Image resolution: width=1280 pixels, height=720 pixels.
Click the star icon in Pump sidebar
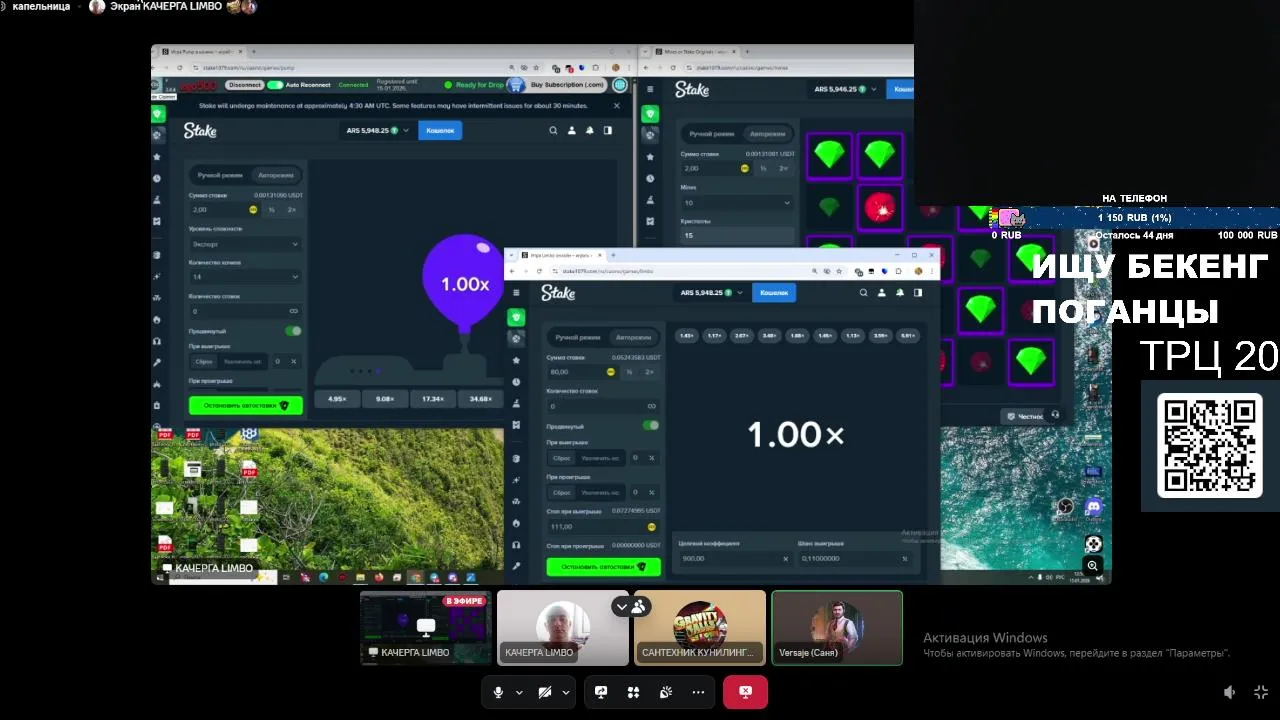(x=157, y=157)
